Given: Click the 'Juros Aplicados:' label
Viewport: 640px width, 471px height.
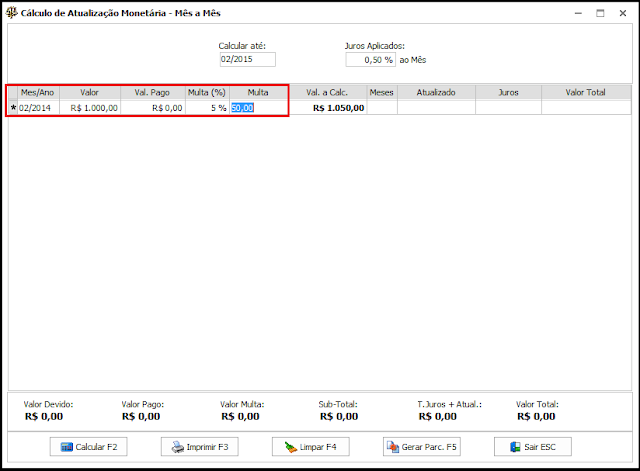Looking at the screenshot, I should click(375, 46).
